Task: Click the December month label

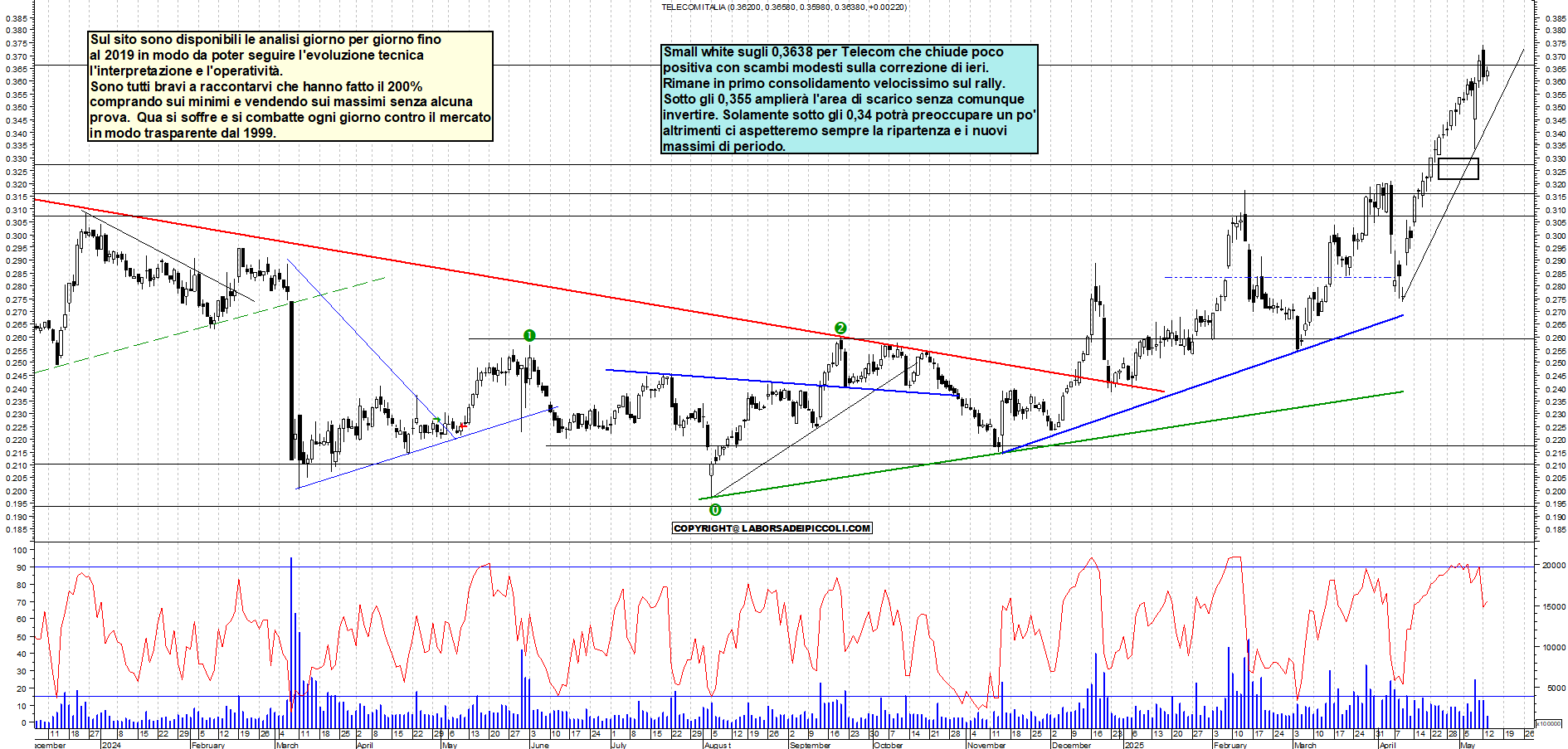Action: (1071, 745)
